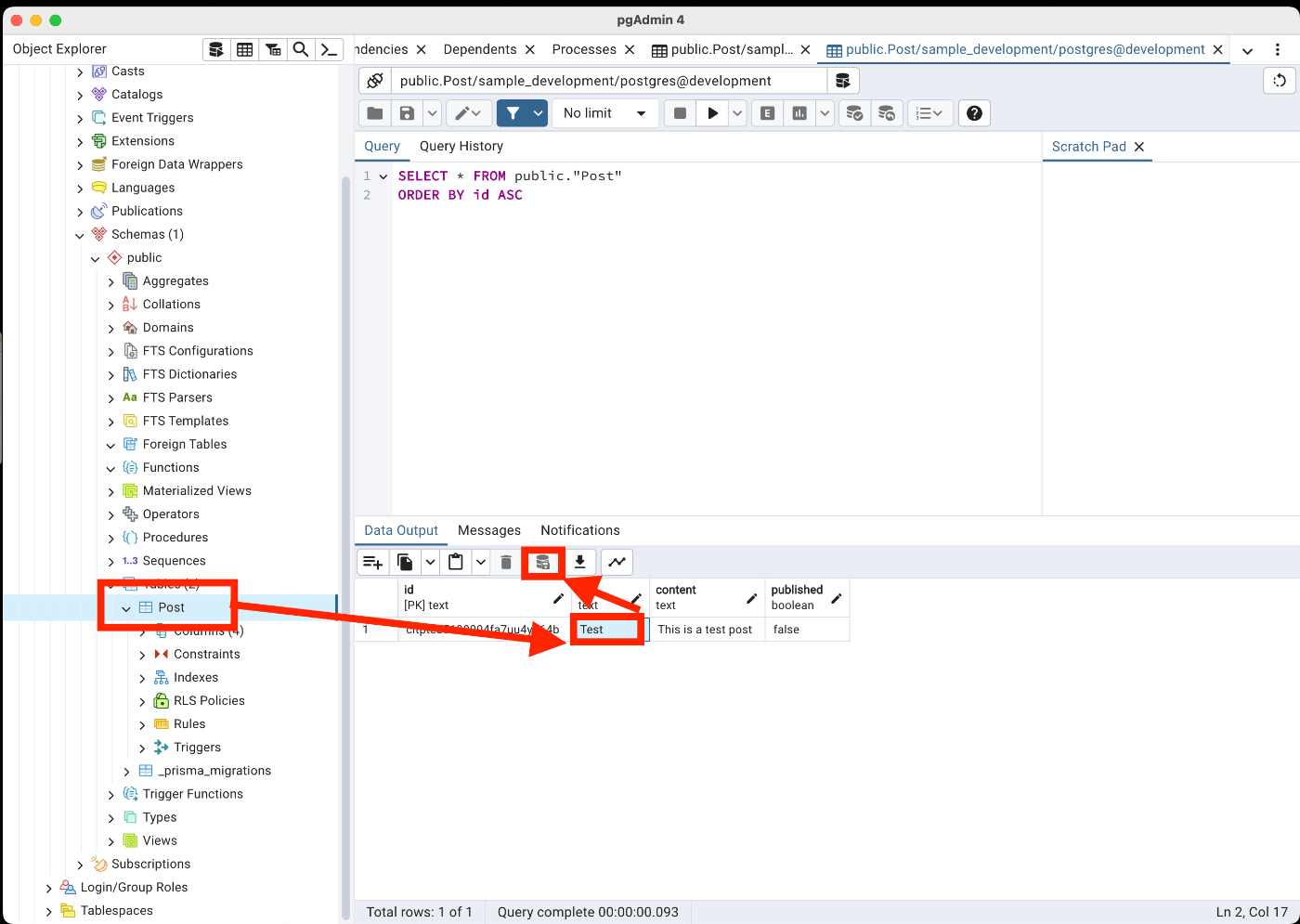Select the Constraints tree item
Screen dimensions: 1300x924
click(206, 654)
